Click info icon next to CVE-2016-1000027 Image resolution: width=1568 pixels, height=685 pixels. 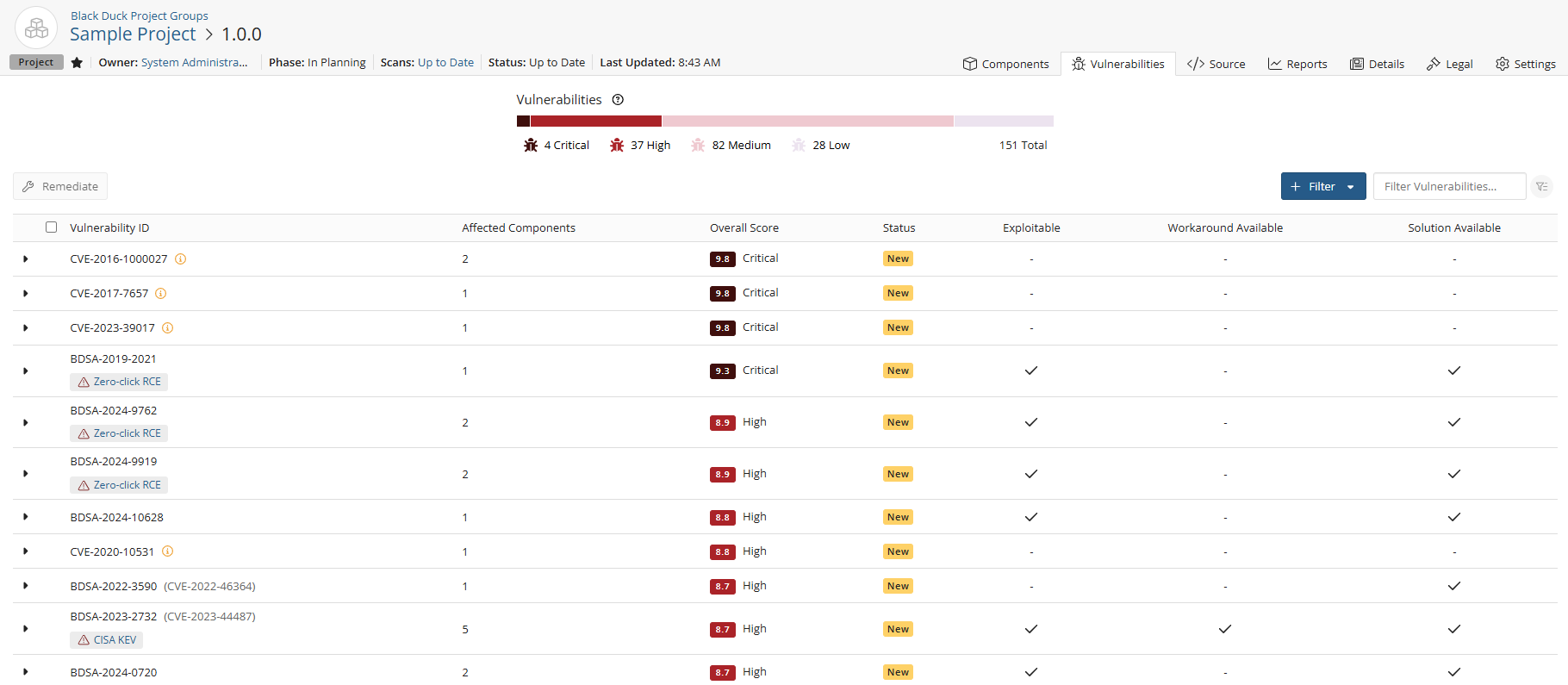coord(181,259)
